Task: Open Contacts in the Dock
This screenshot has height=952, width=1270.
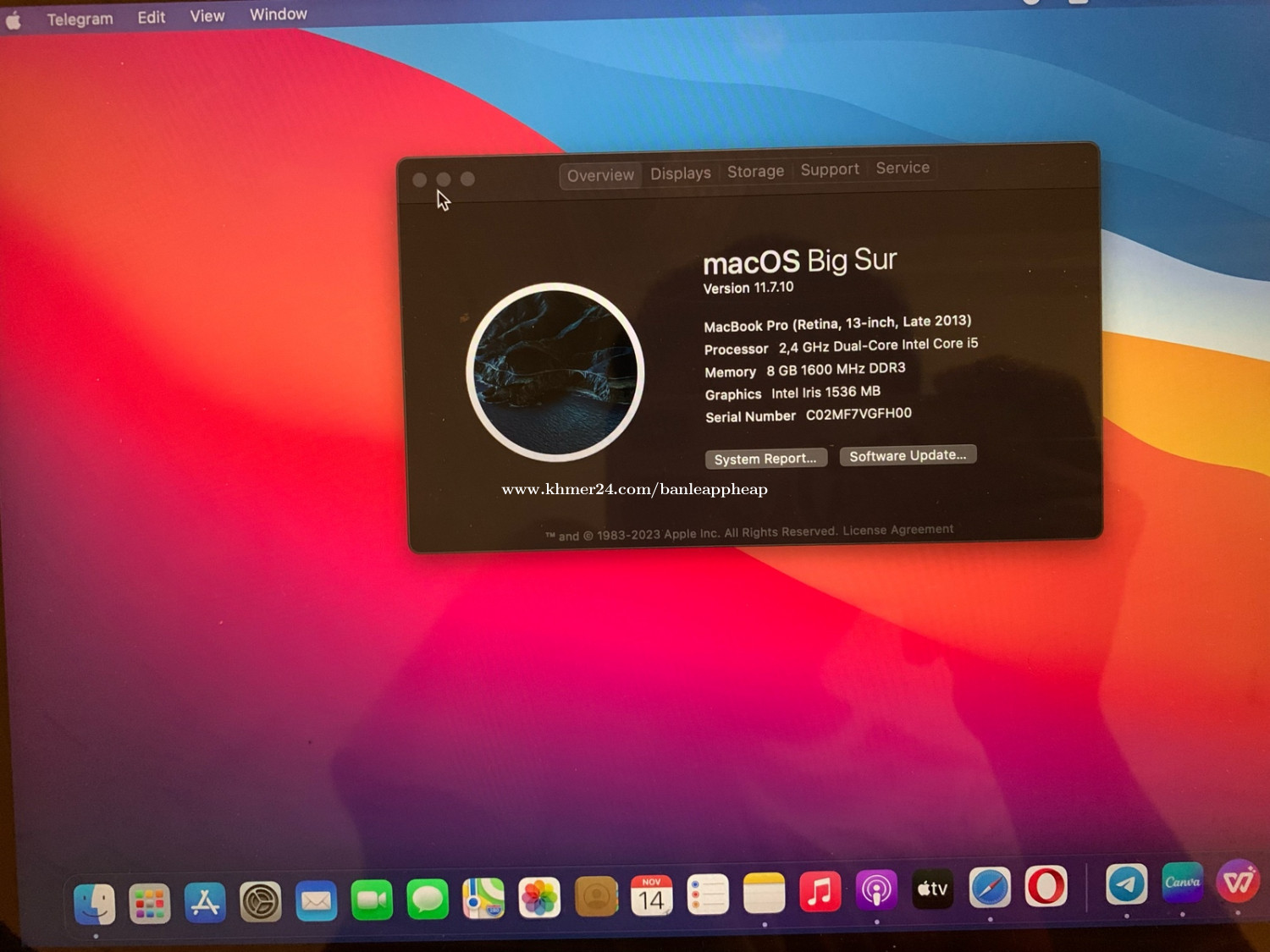Action: click(596, 896)
